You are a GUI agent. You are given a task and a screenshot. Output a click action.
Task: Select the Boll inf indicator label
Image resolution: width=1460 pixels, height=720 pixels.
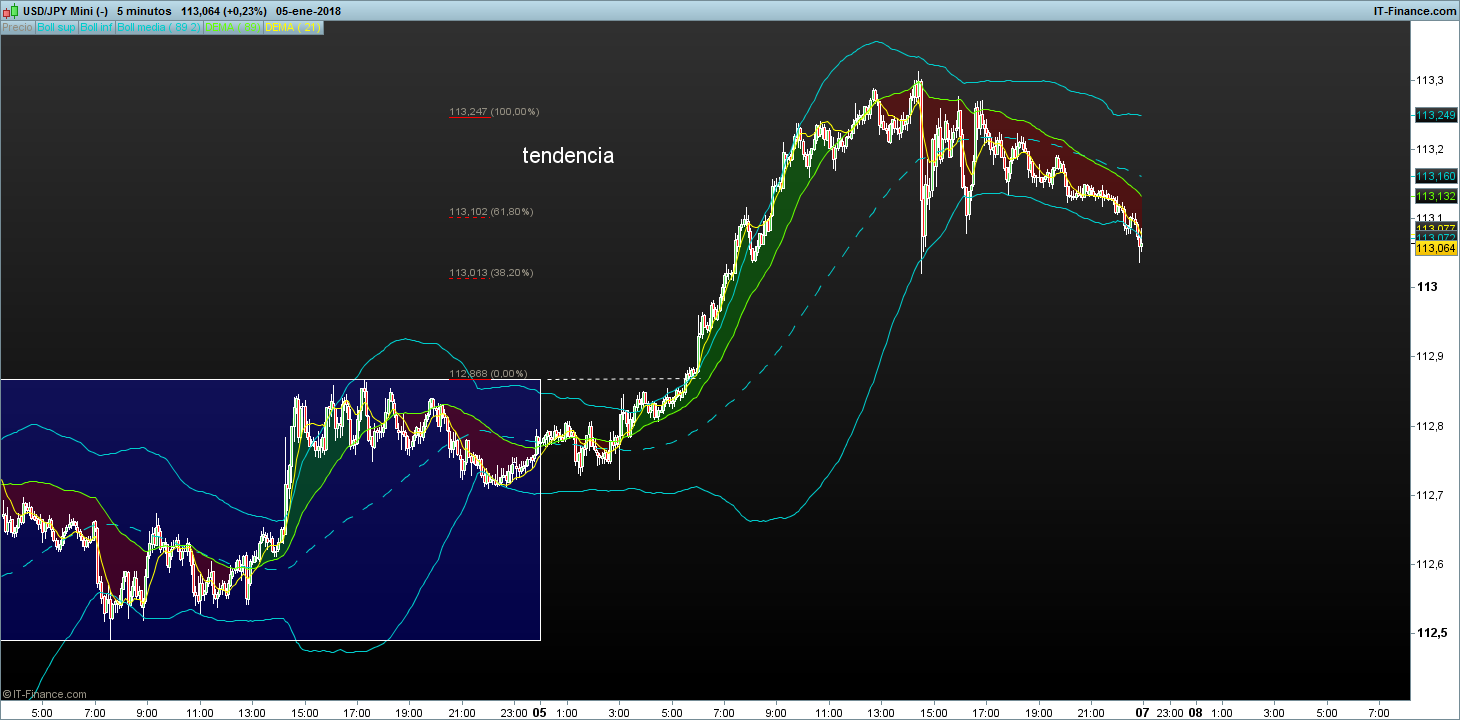[x=96, y=28]
